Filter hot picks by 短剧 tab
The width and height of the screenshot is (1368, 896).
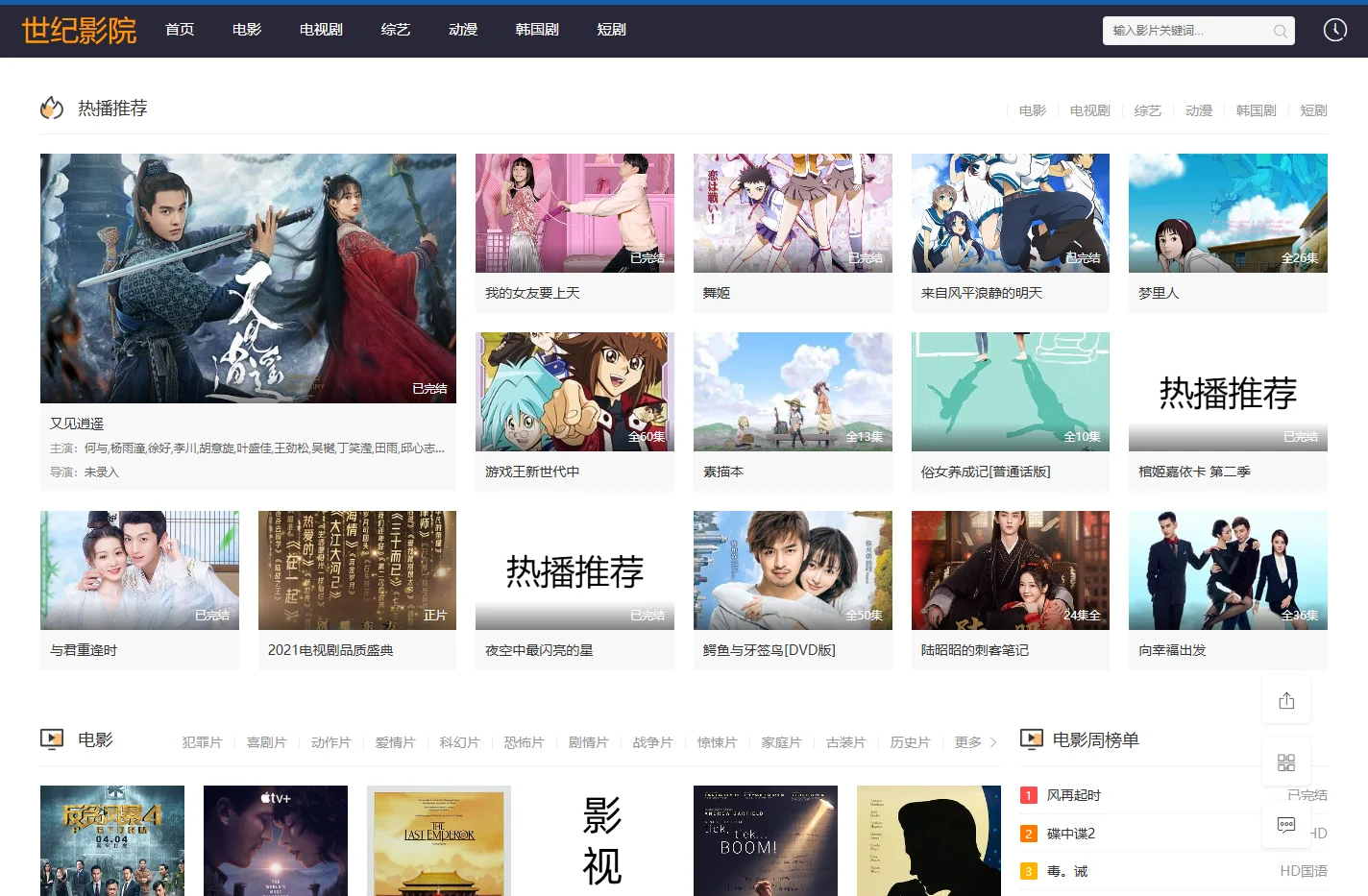tap(1314, 110)
